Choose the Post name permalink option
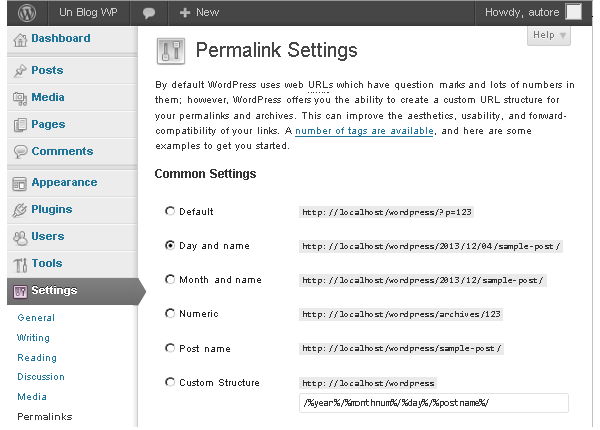600x430 pixels. (170, 348)
